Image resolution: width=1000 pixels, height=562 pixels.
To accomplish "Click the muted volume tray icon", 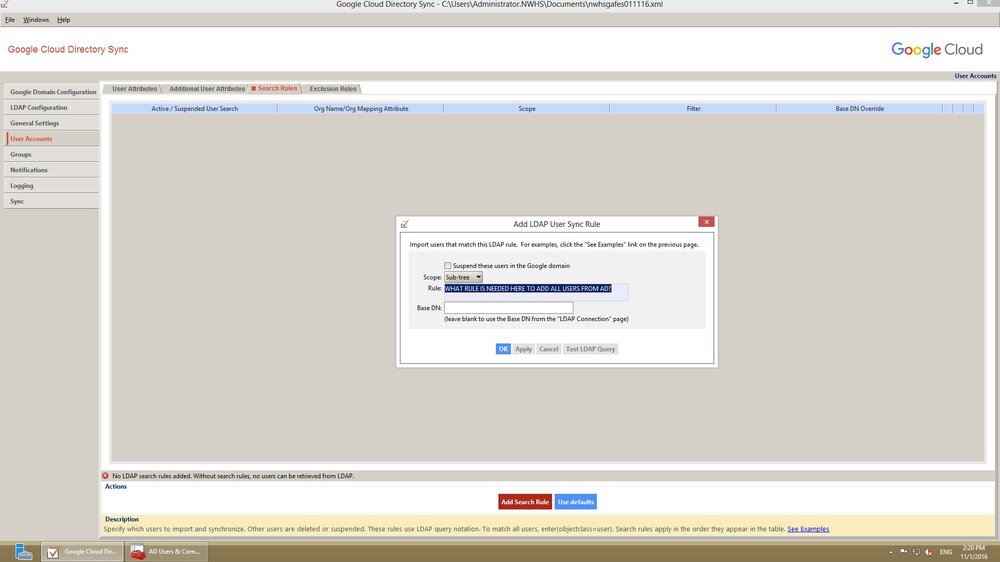I will [x=929, y=552].
